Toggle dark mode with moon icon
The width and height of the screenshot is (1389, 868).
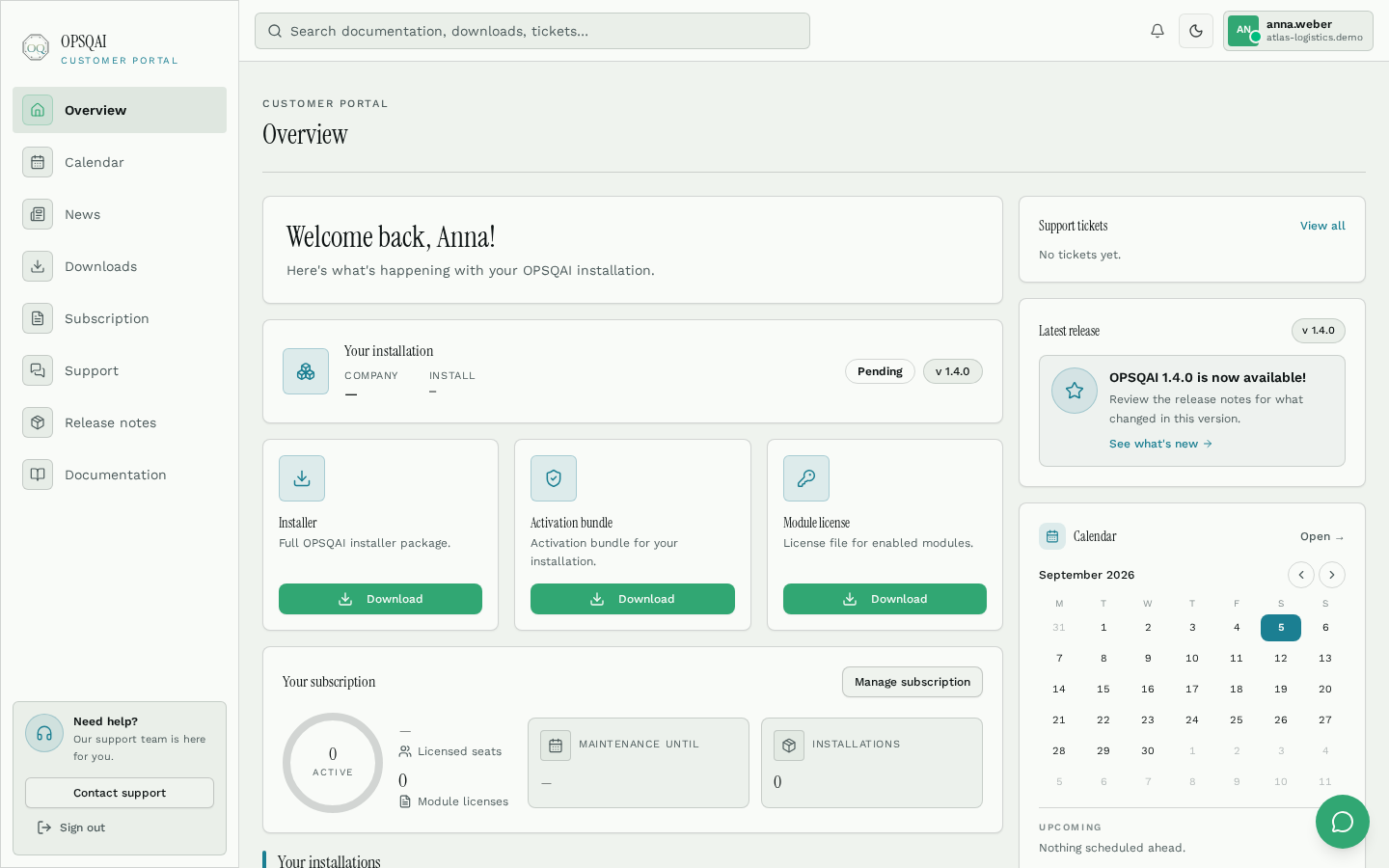(x=1196, y=31)
